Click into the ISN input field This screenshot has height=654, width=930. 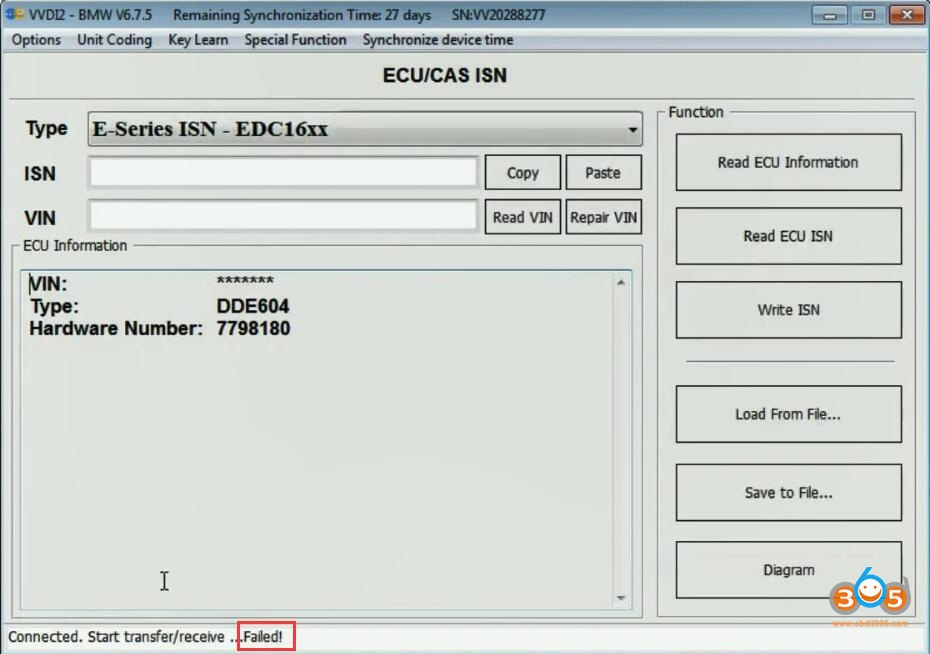pyautogui.click(x=283, y=173)
